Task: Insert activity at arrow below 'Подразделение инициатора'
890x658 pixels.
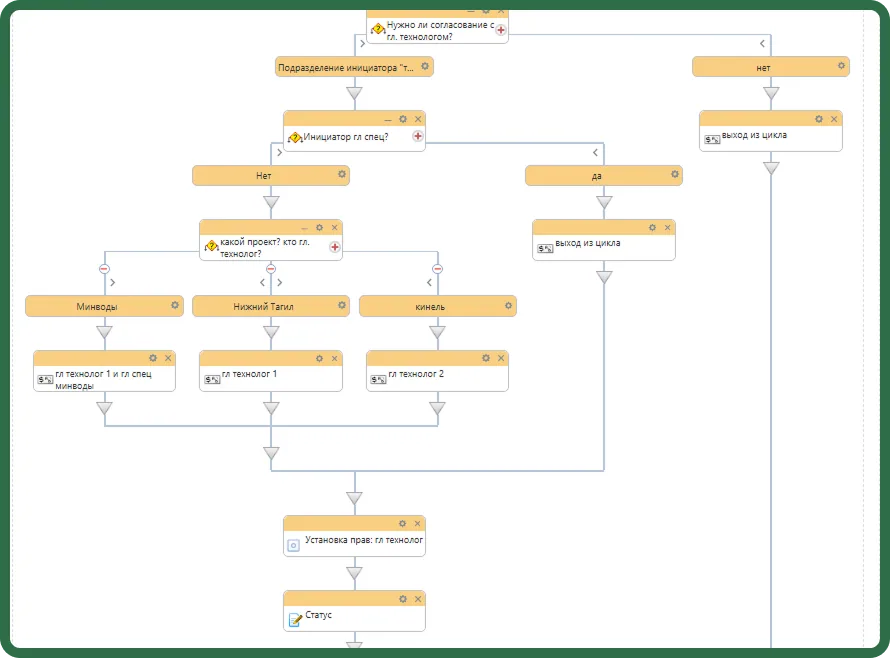Action: (x=354, y=94)
